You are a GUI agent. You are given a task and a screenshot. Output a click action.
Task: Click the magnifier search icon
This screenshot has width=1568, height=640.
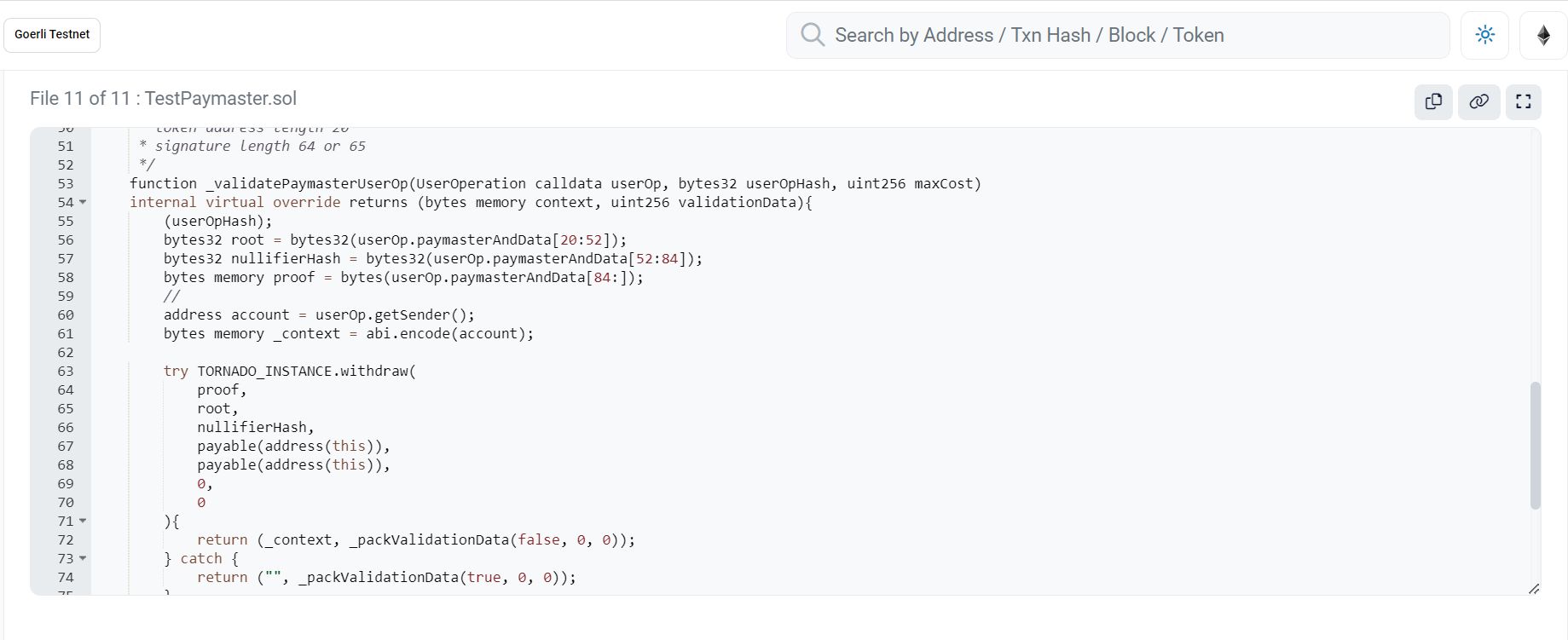[x=813, y=35]
